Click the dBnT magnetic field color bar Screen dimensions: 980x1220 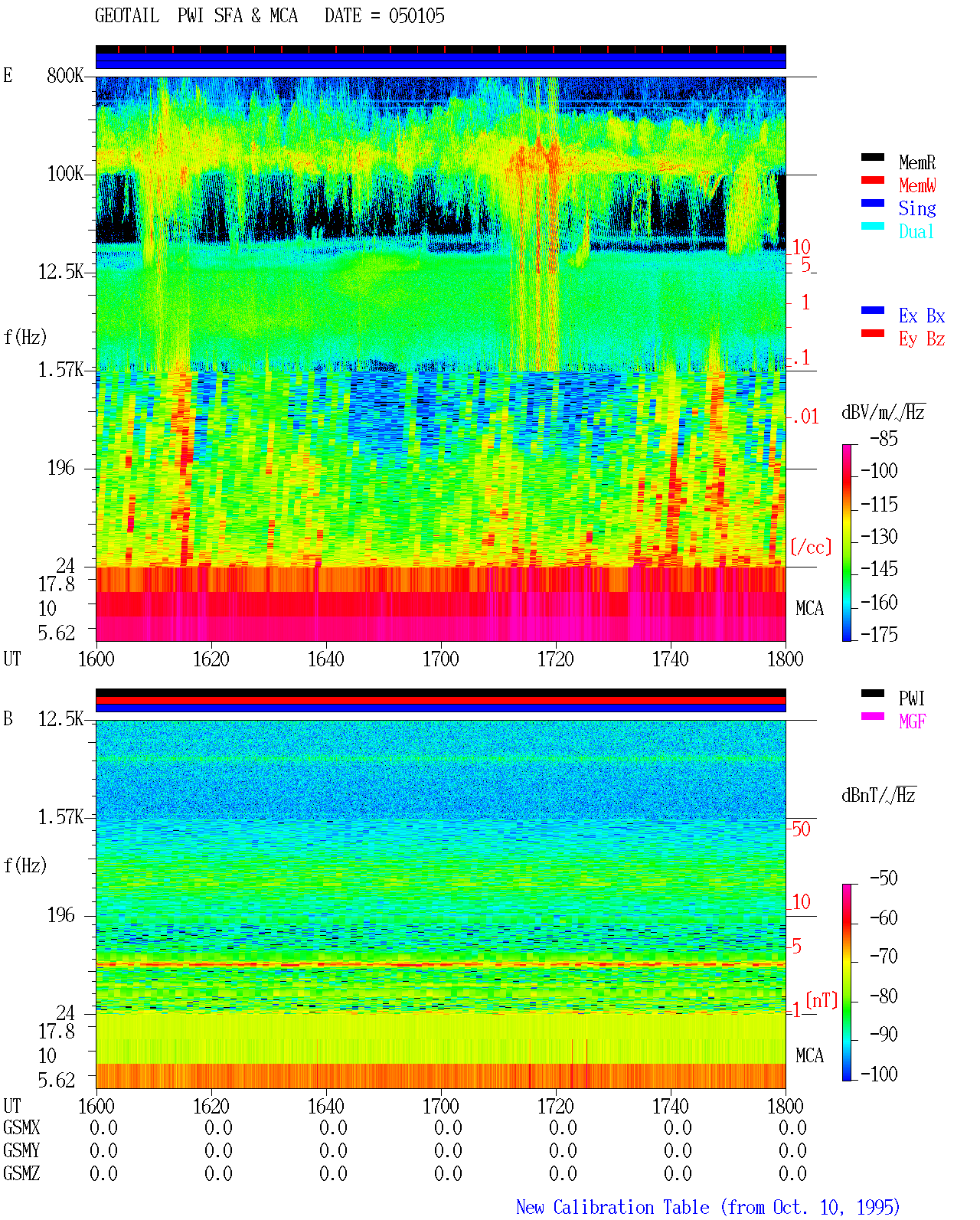point(846,983)
